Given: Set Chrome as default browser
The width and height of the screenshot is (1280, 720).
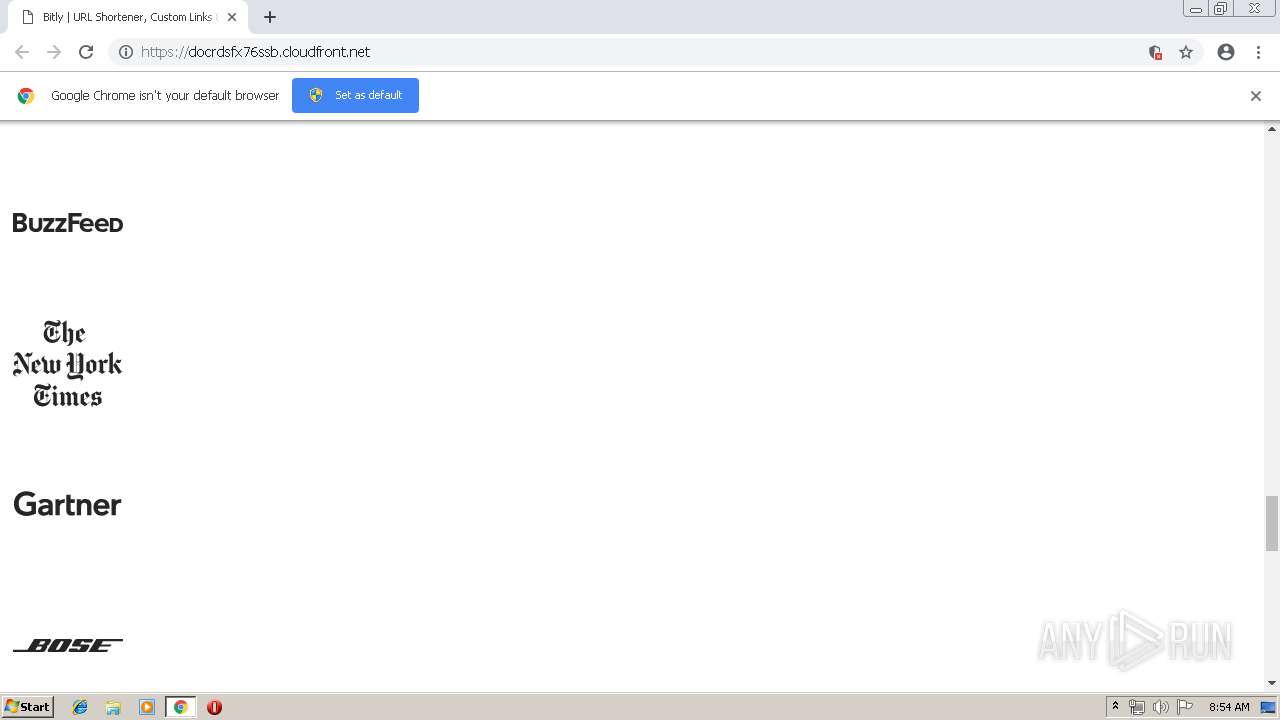Looking at the screenshot, I should pyautogui.click(x=355, y=95).
